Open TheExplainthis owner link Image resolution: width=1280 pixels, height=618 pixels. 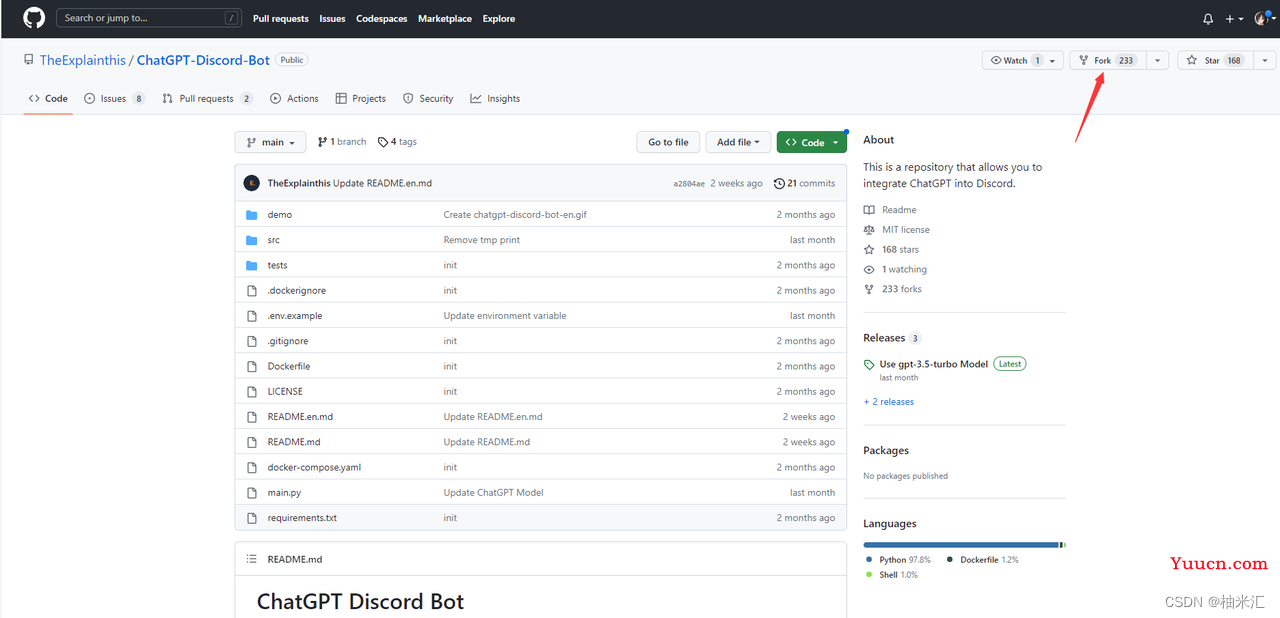pyautogui.click(x=83, y=60)
